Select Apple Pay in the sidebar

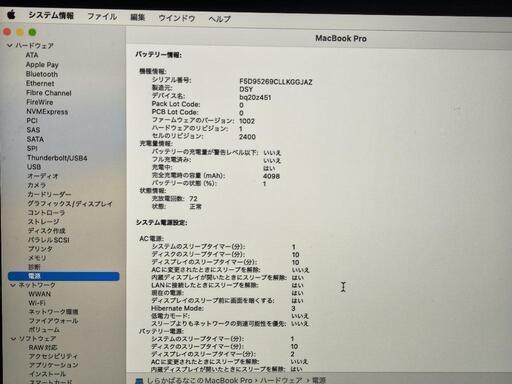pyautogui.click(x=42, y=65)
